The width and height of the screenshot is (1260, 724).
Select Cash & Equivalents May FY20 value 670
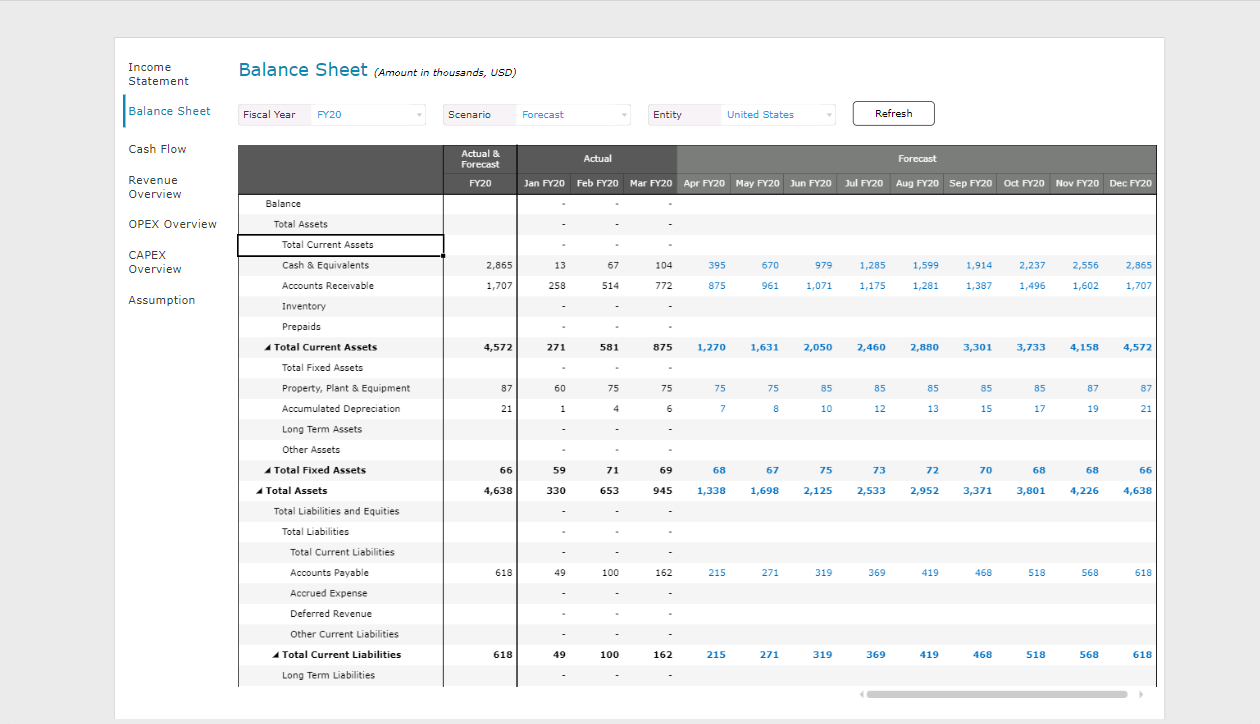pos(770,265)
